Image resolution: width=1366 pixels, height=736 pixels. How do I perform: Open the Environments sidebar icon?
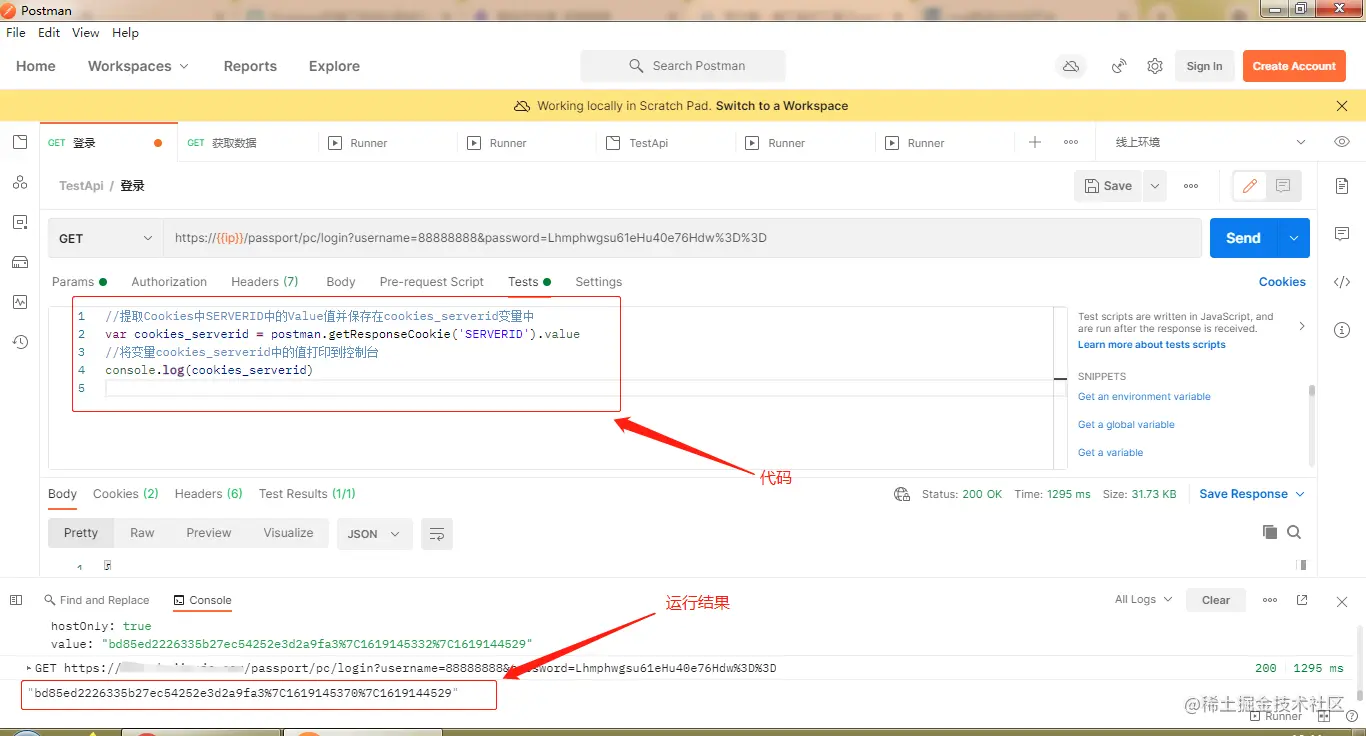(x=20, y=222)
